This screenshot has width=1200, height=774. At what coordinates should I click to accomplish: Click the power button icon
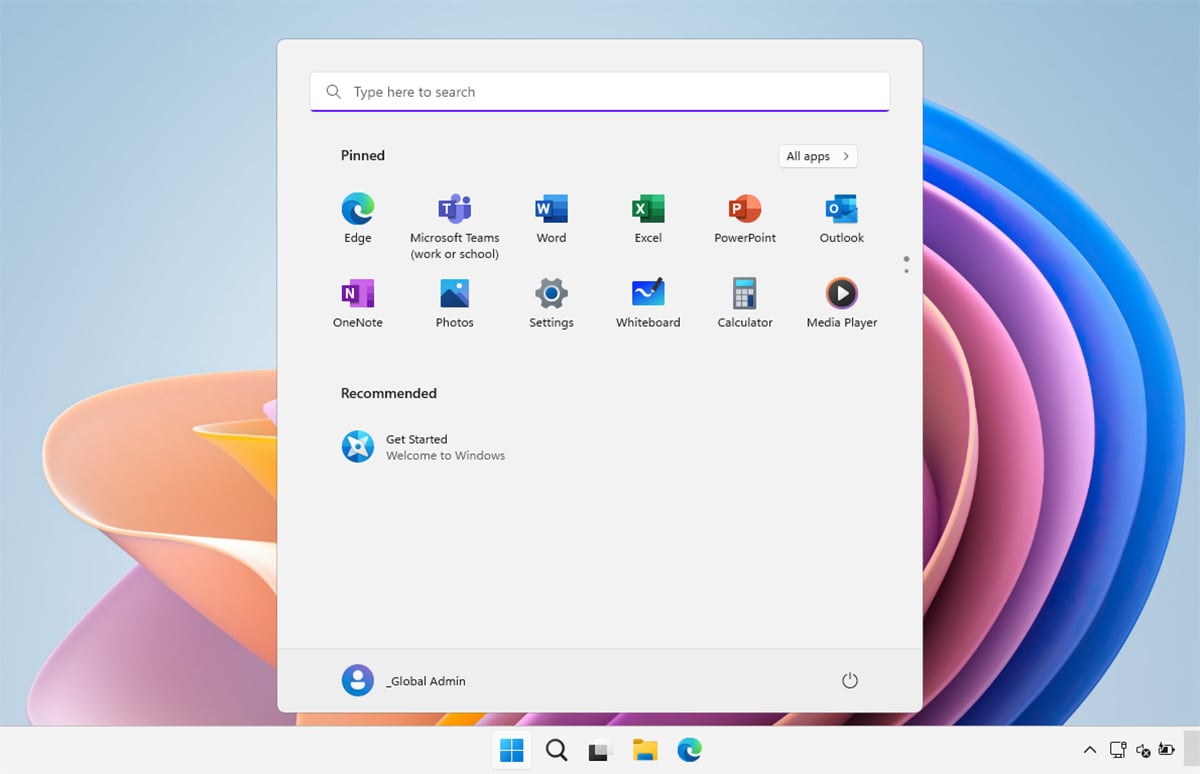[x=850, y=681]
